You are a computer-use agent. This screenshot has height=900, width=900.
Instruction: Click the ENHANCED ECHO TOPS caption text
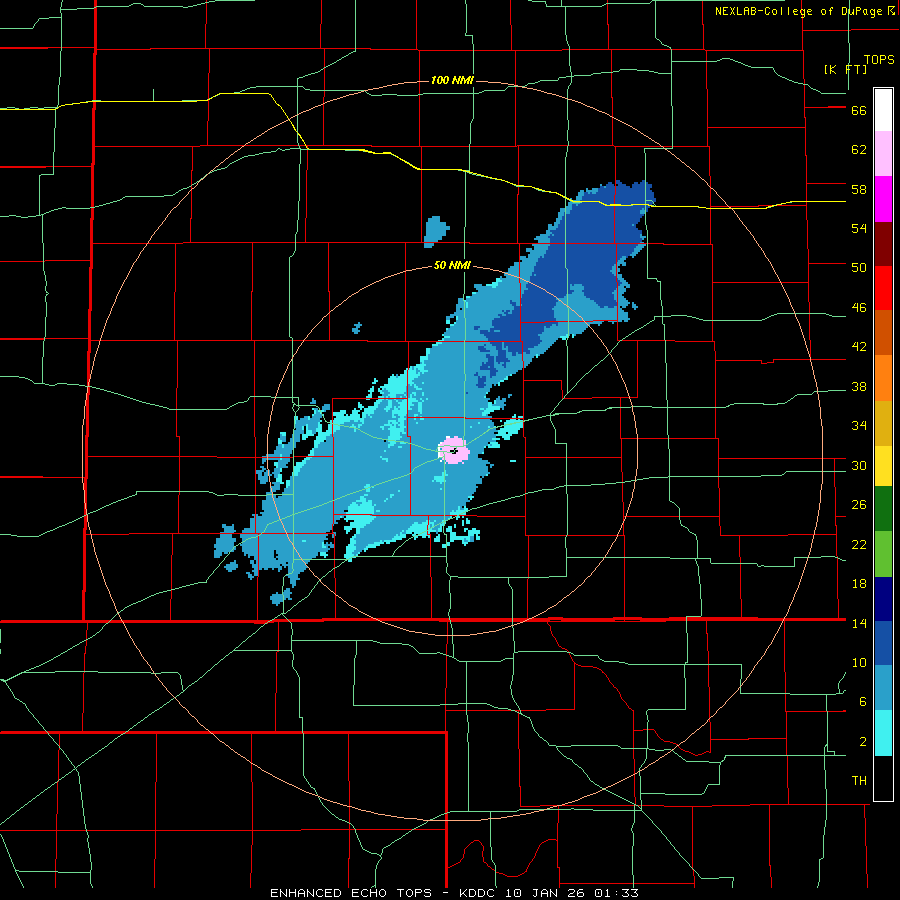[x=351, y=893]
